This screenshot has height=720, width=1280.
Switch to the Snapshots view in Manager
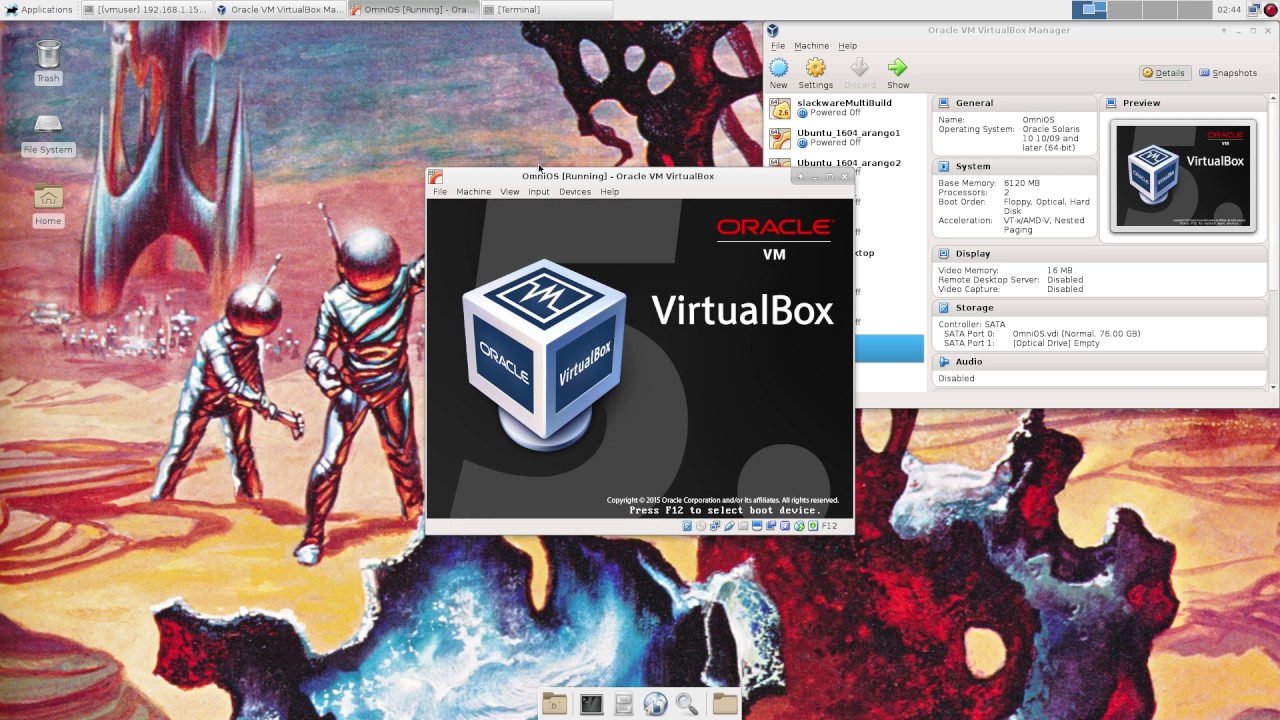tap(1228, 73)
